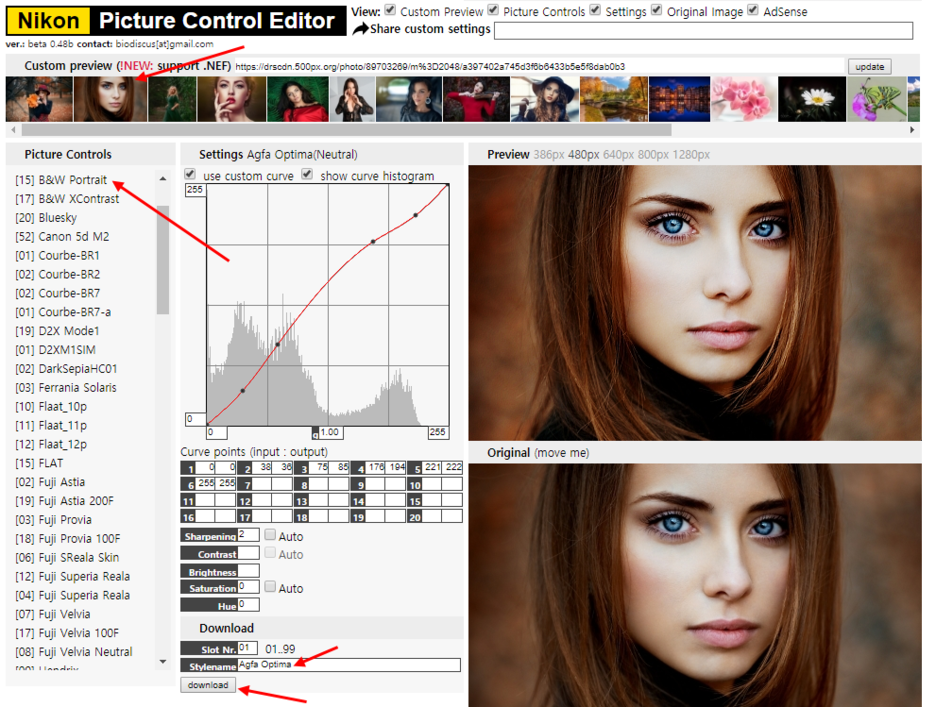The image size is (936, 707).
Task: Click the thumbnail strip horizontal scrollbar
Action: point(346,130)
